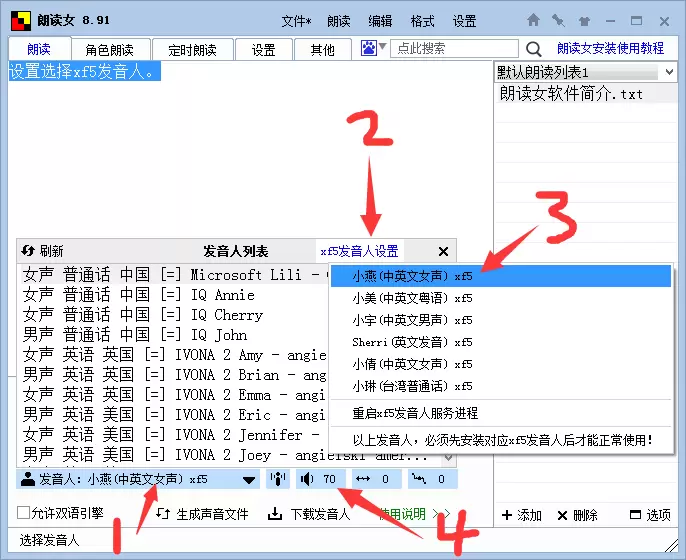Open the 格式 menu
Viewport: 686px width, 560px height.
[x=422, y=21]
